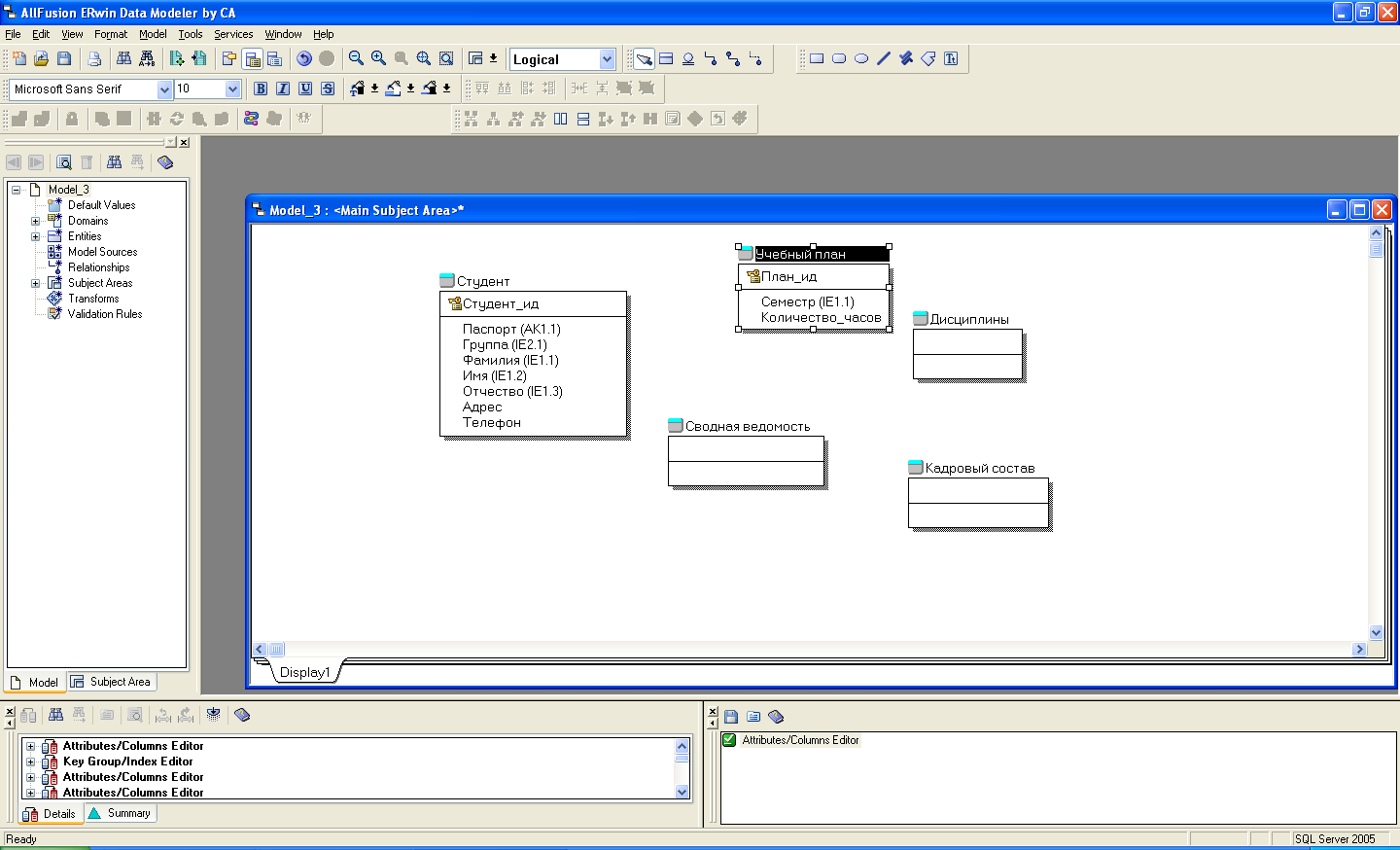This screenshot has width=1400, height=850.
Task: Click the font color icon
Action: [357, 89]
